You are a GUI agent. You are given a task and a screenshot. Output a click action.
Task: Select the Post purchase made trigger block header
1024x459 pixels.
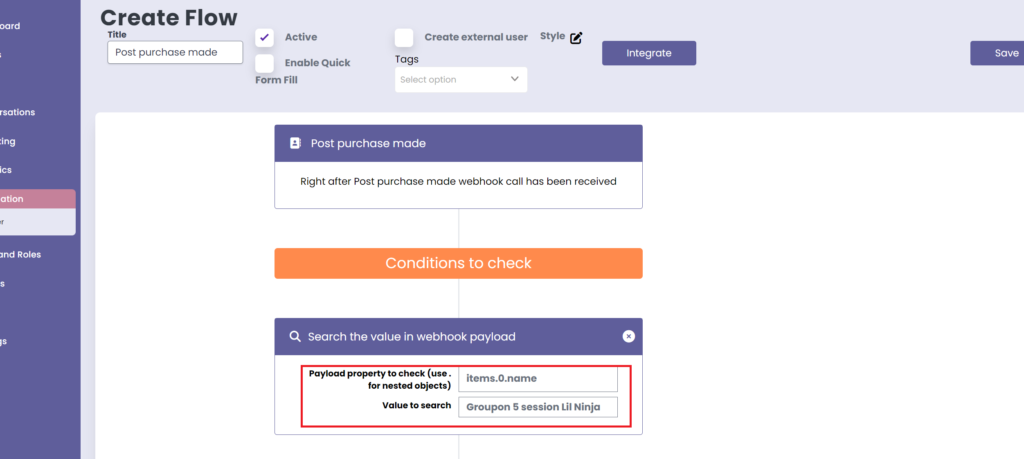point(458,143)
